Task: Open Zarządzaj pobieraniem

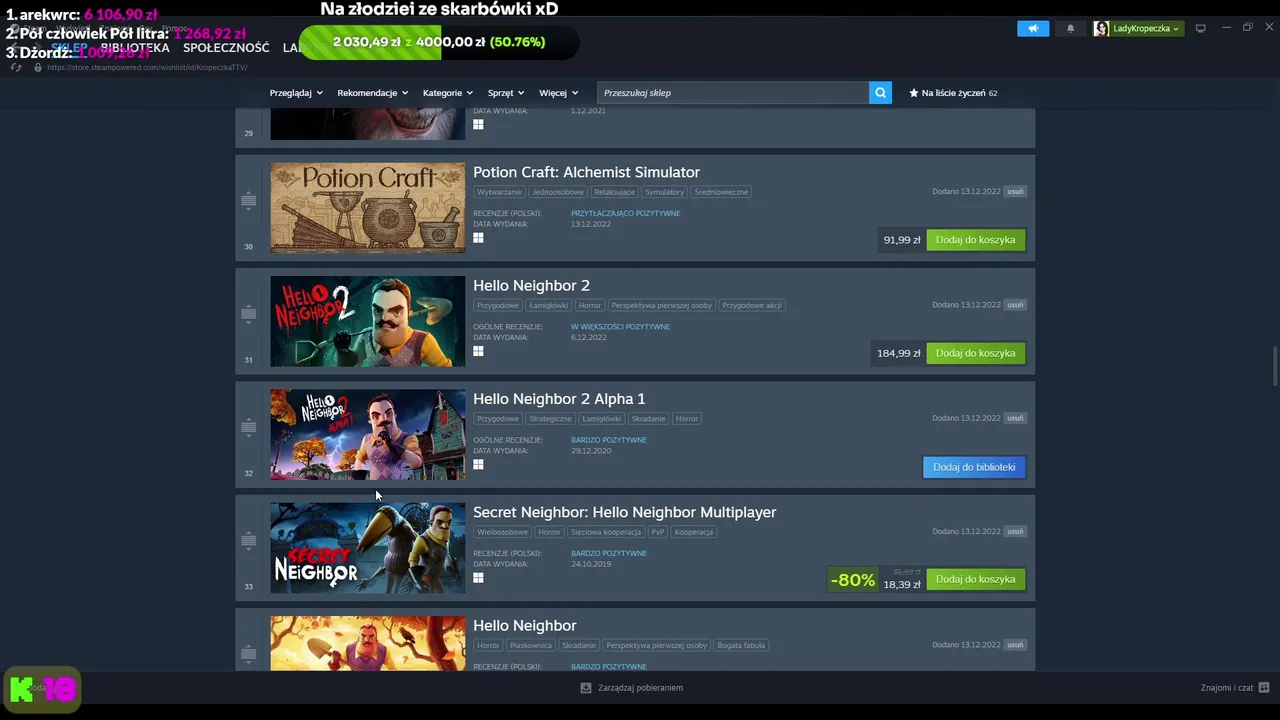Action: pyautogui.click(x=640, y=688)
